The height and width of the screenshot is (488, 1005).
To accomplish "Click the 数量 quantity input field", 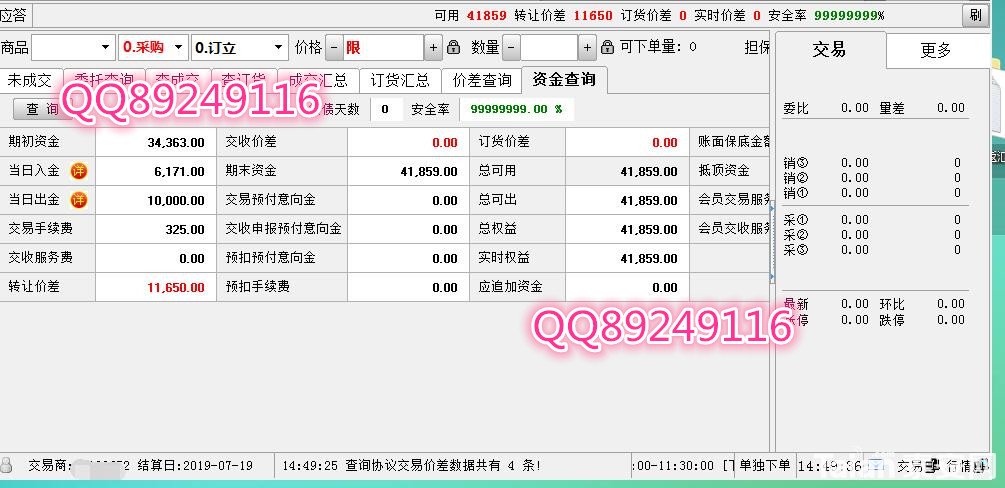I will coord(549,47).
